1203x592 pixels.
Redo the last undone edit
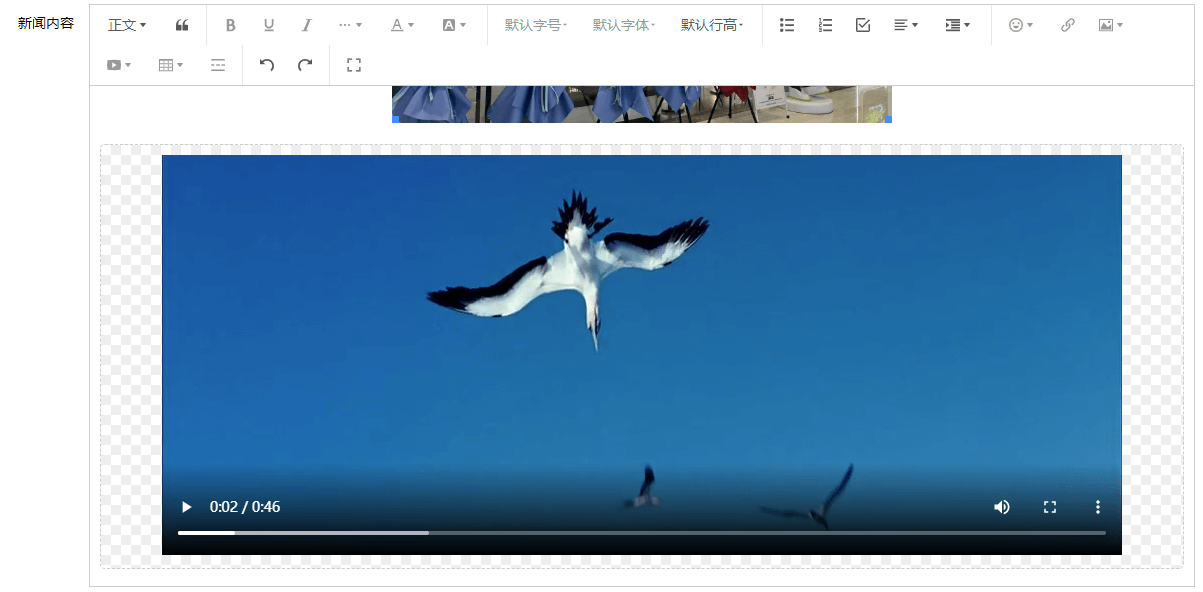click(x=305, y=65)
